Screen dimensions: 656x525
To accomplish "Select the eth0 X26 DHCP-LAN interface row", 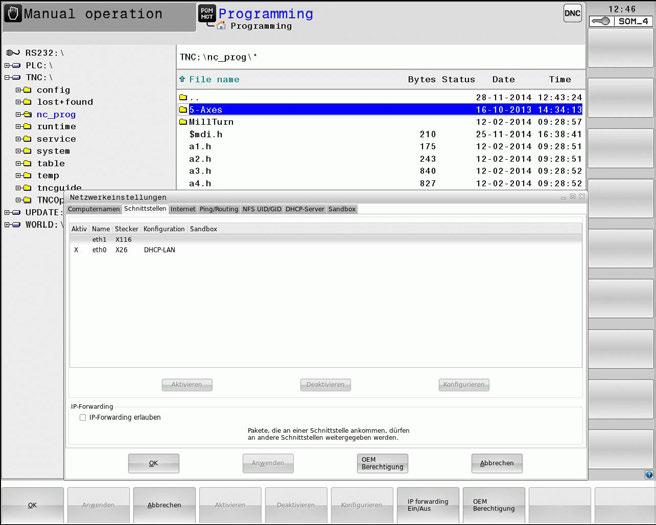I will [x=325, y=250].
